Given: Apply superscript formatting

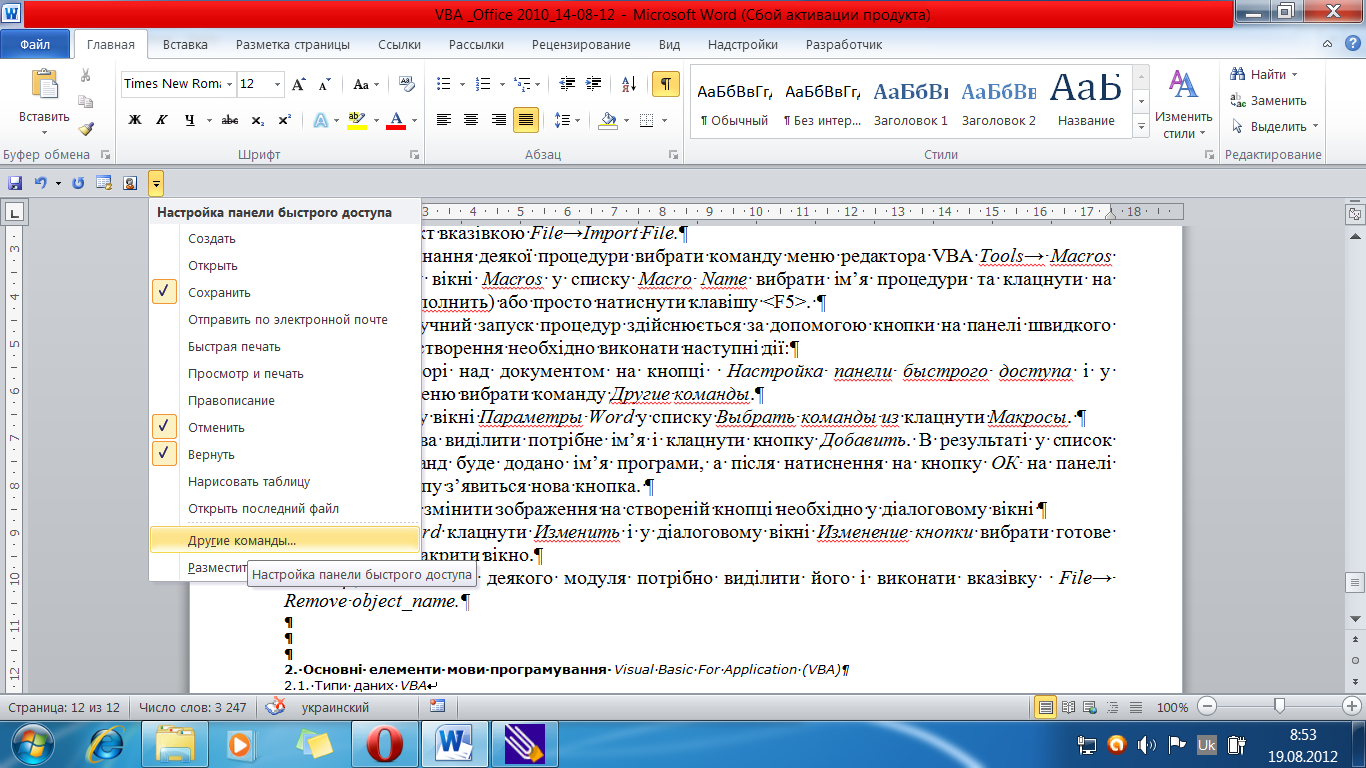Looking at the screenshot, I should coord(284,120).
